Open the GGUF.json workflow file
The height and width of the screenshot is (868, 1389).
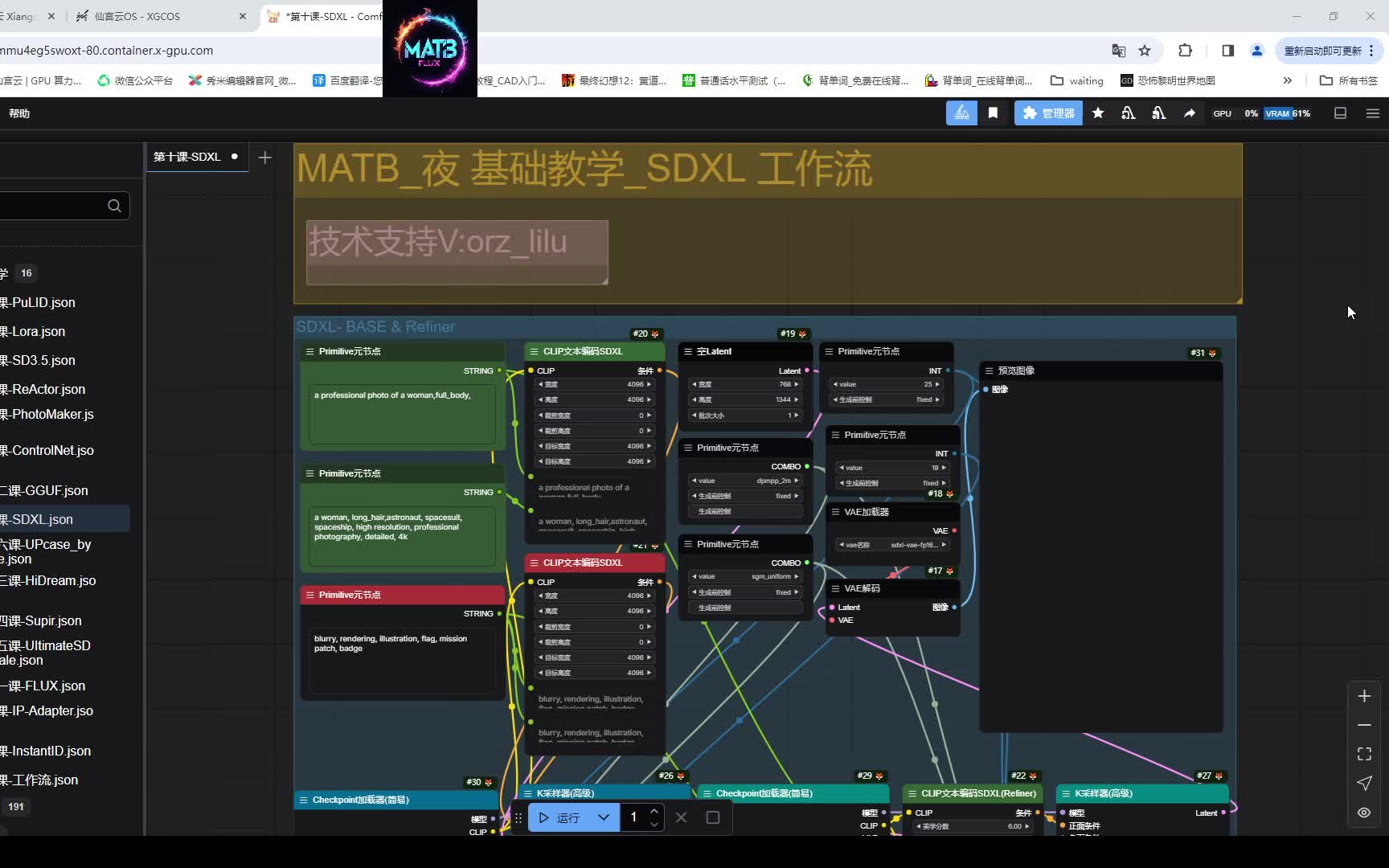tap(45, 490)
